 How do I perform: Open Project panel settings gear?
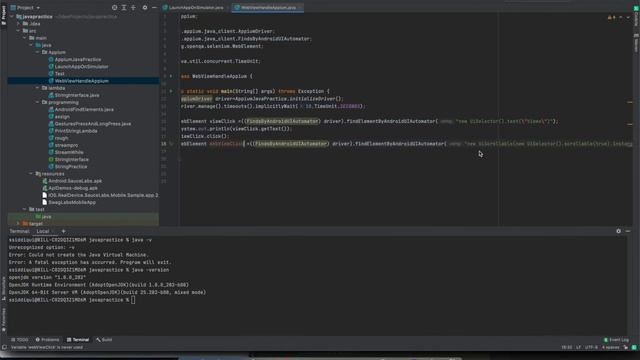[x=145, y=7]
